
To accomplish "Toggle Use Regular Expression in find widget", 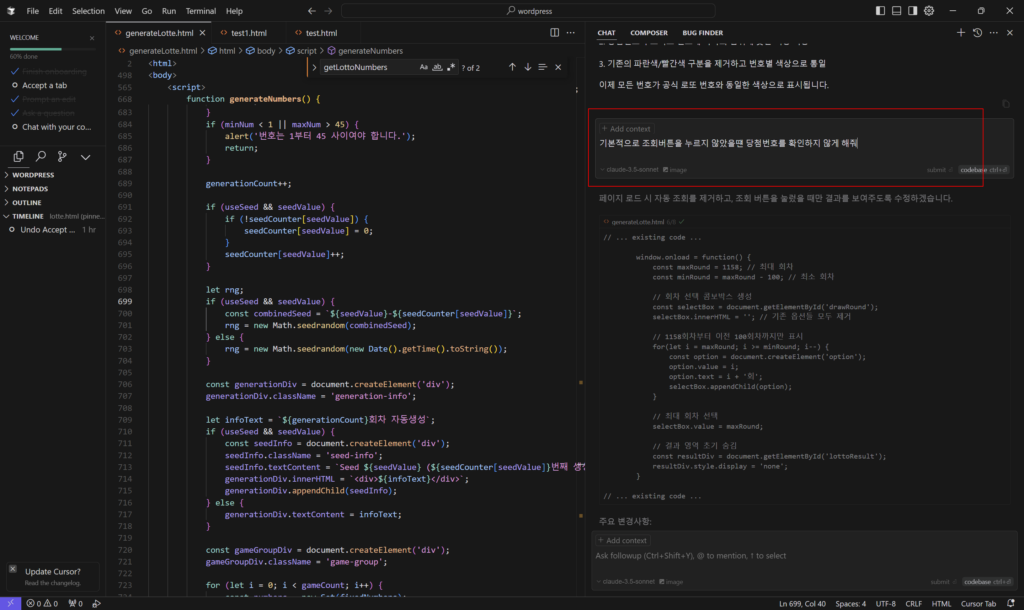I will tap(451, 67).
